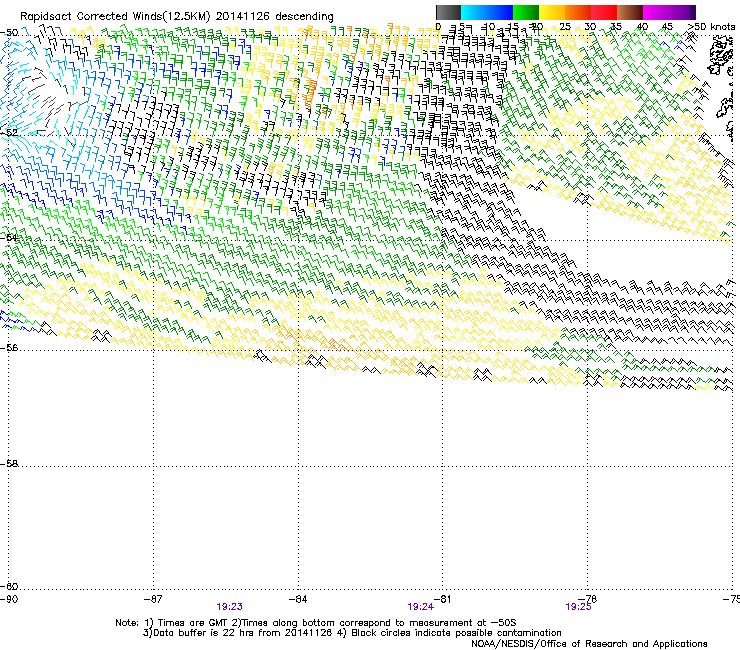Click the blue 10-15 knots legend swatch
This screenshot has width=740, height=650.
[500, 12]
